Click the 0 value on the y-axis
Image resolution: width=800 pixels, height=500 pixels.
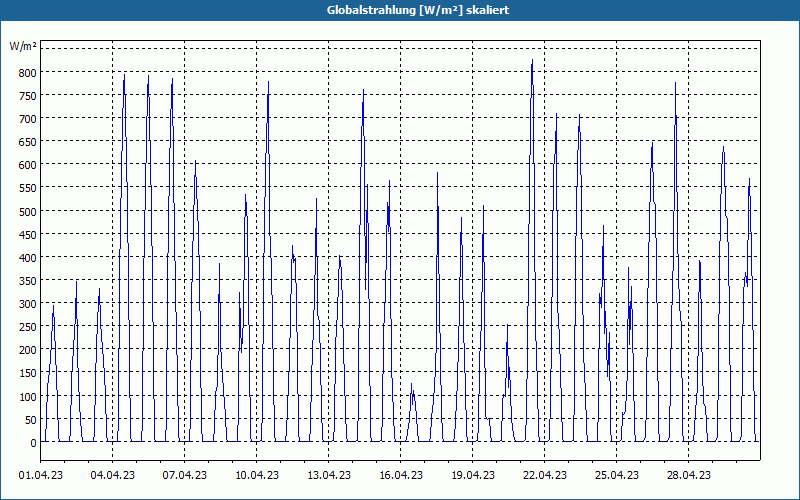[33, 443]
